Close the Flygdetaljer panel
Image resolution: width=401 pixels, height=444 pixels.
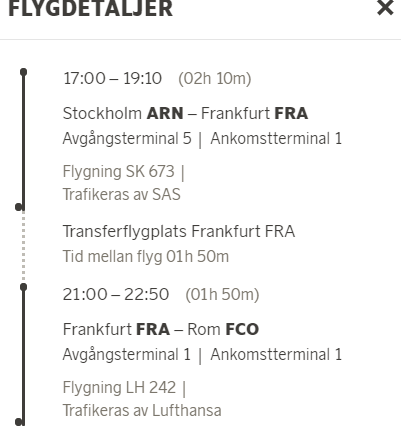385,7
